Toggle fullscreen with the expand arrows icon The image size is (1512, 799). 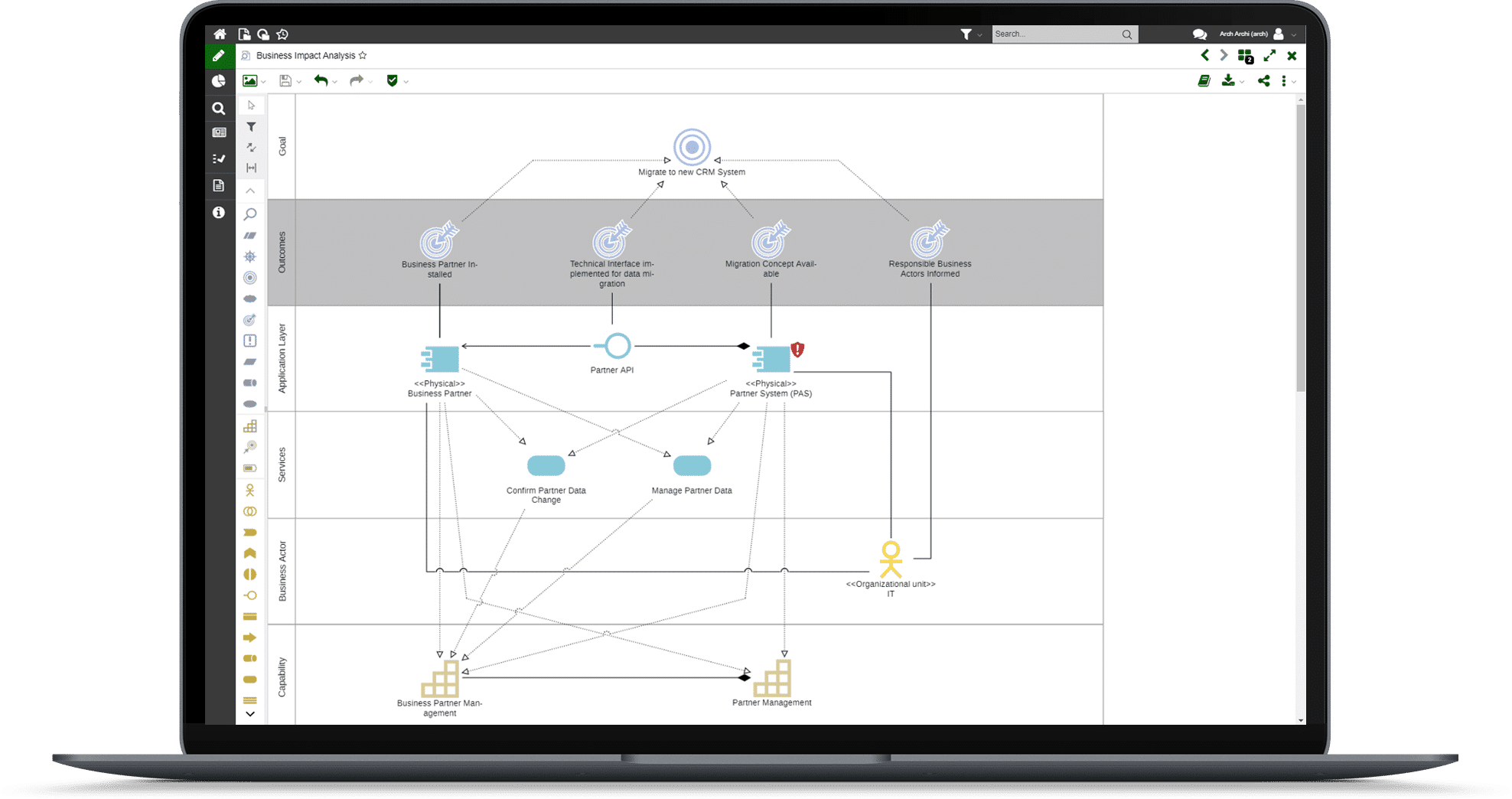coord(1269,55)
